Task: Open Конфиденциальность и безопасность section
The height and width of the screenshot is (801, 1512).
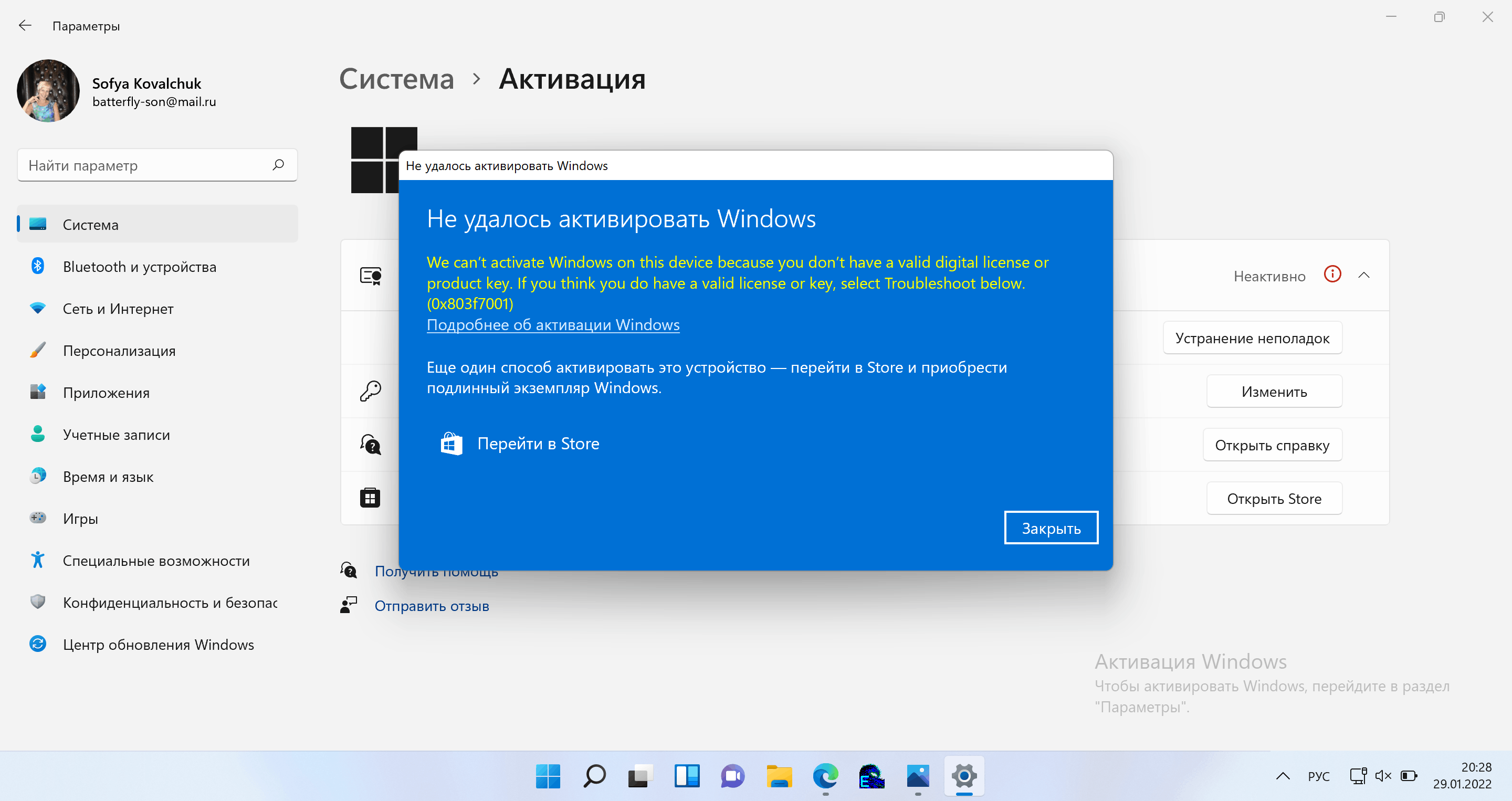Action: pyautogui.click(x=157, y=602)
